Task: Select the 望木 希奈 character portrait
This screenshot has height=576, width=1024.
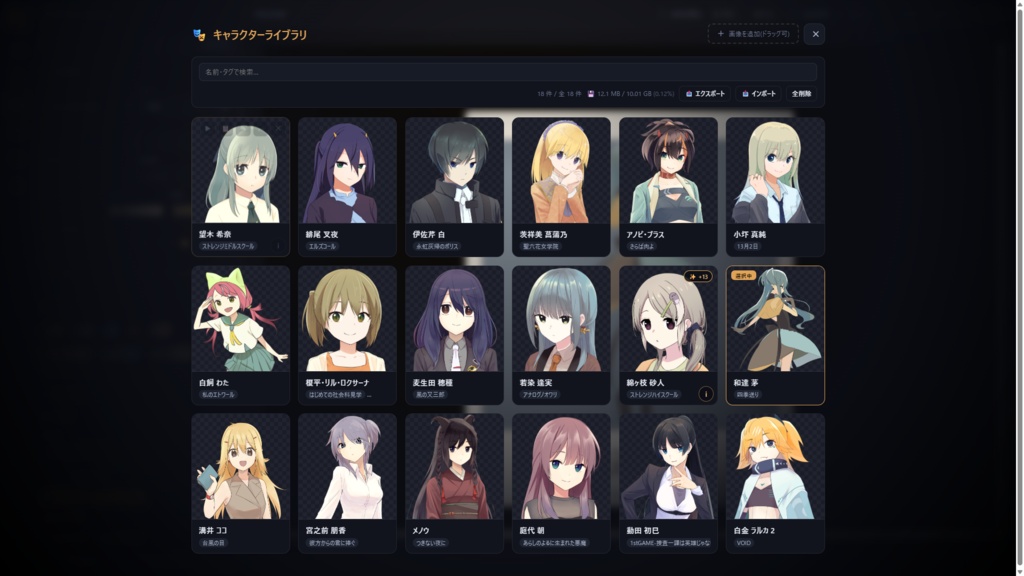Action: click(240, 171)
